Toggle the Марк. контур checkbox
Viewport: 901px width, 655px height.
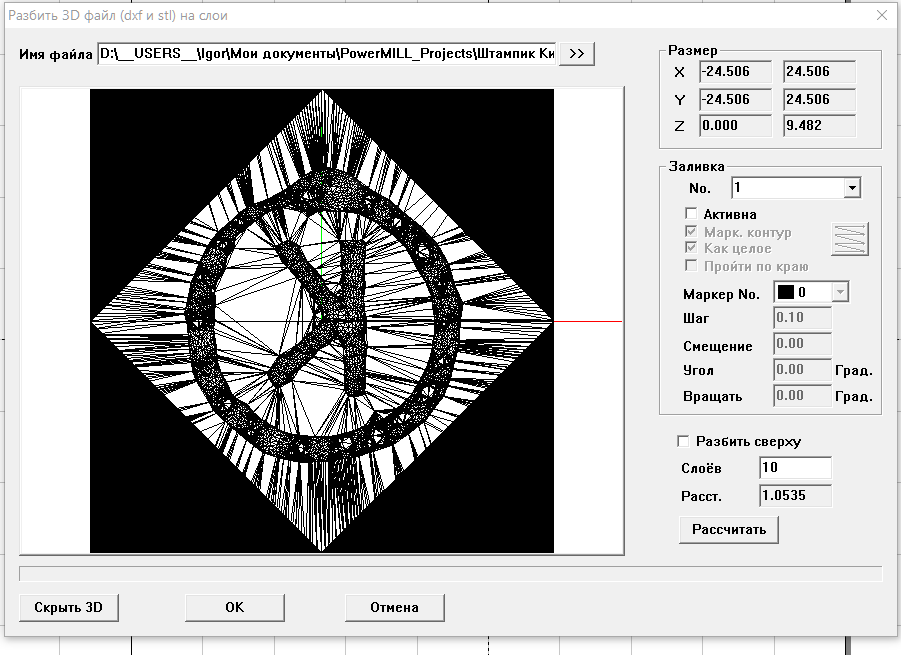pyautogui.click(x=691, y=232)
